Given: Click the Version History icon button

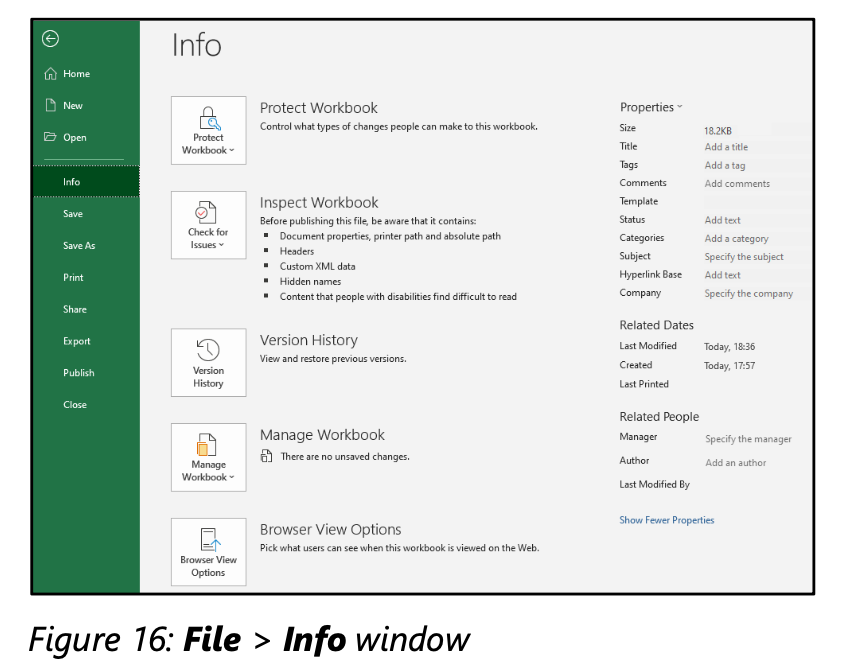Looking at the screenshot, I should point(208,362).
